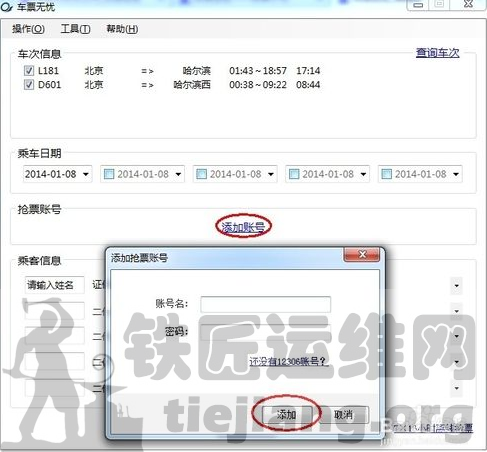Click 哈尔滨西 destination text
Viewport: 487px width, 452px height.
(x=192, y=85)
